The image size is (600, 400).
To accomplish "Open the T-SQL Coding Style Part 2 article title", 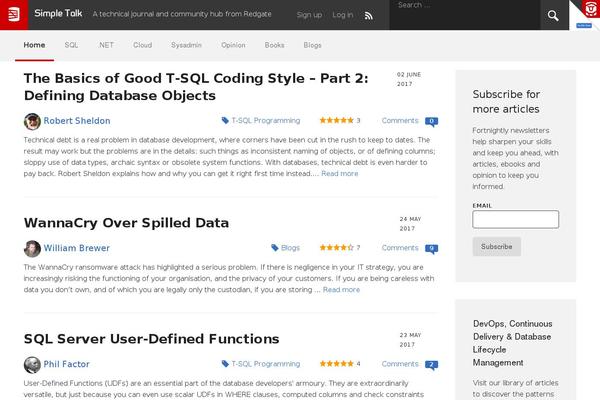I will [196, 87].
